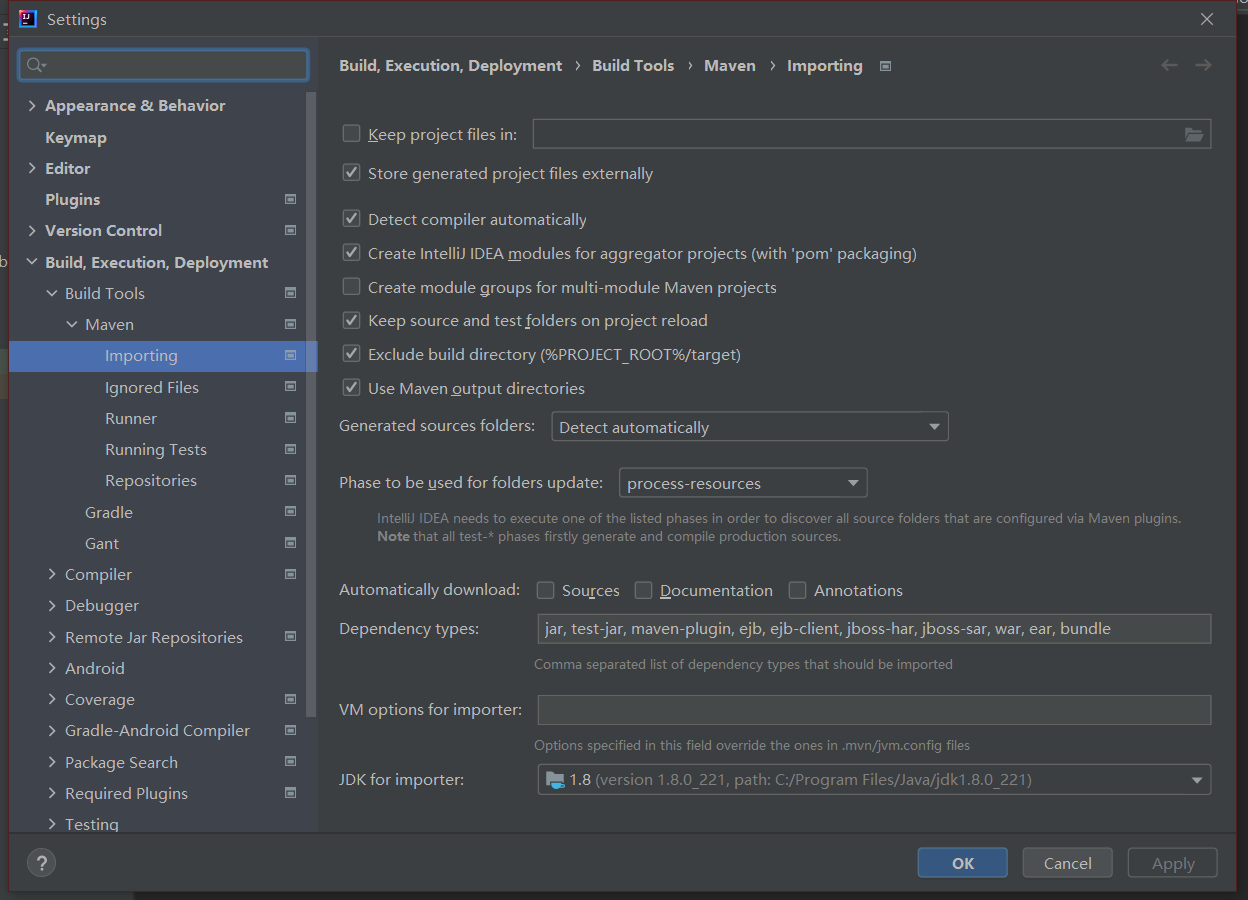This screenshot has width=1248, height=900.
Task: Click the project icon beside Gradle
Action: 290,512
